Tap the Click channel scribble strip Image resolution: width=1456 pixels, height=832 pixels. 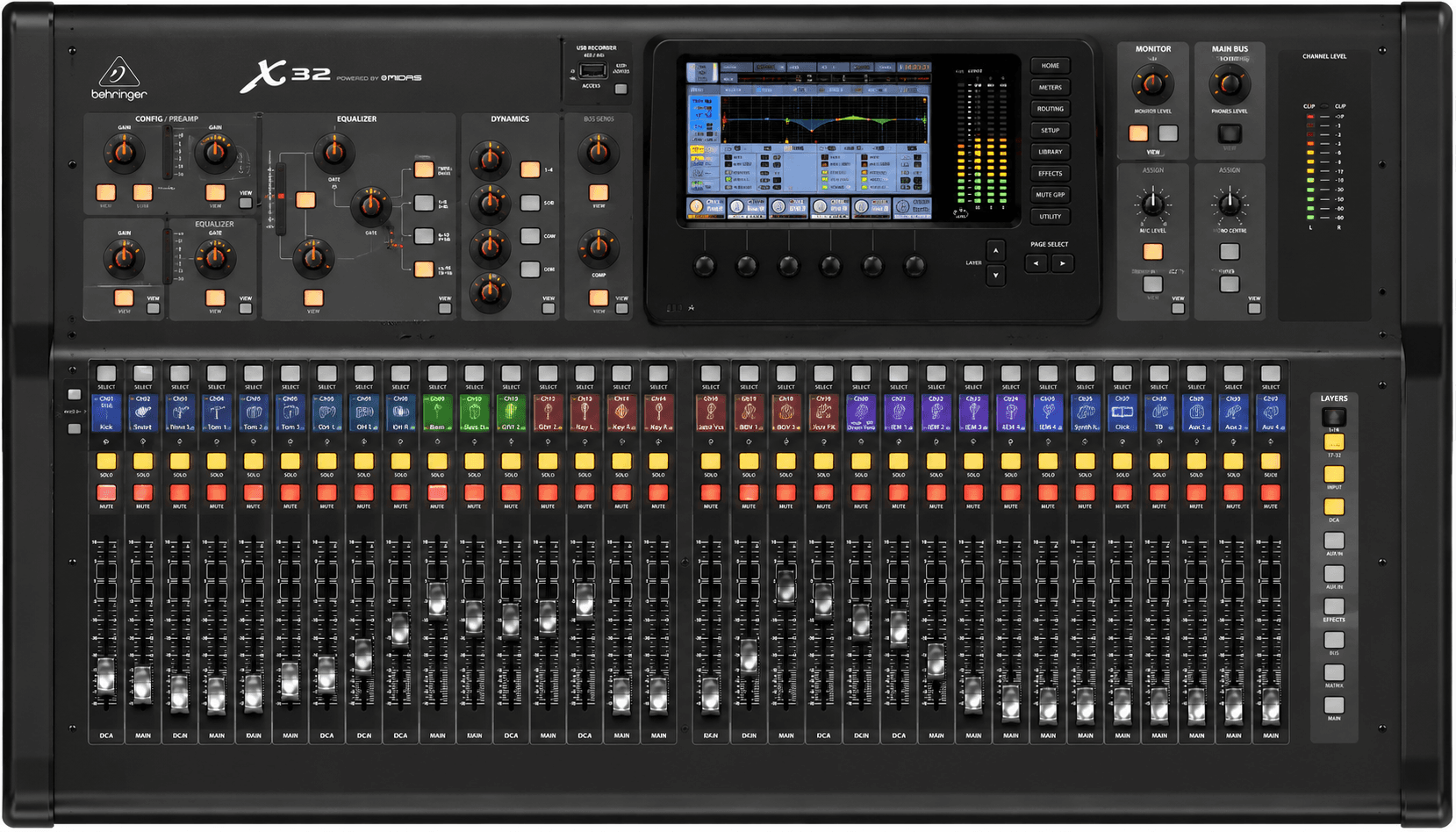pyautogui.click(x=1122, y=412)
